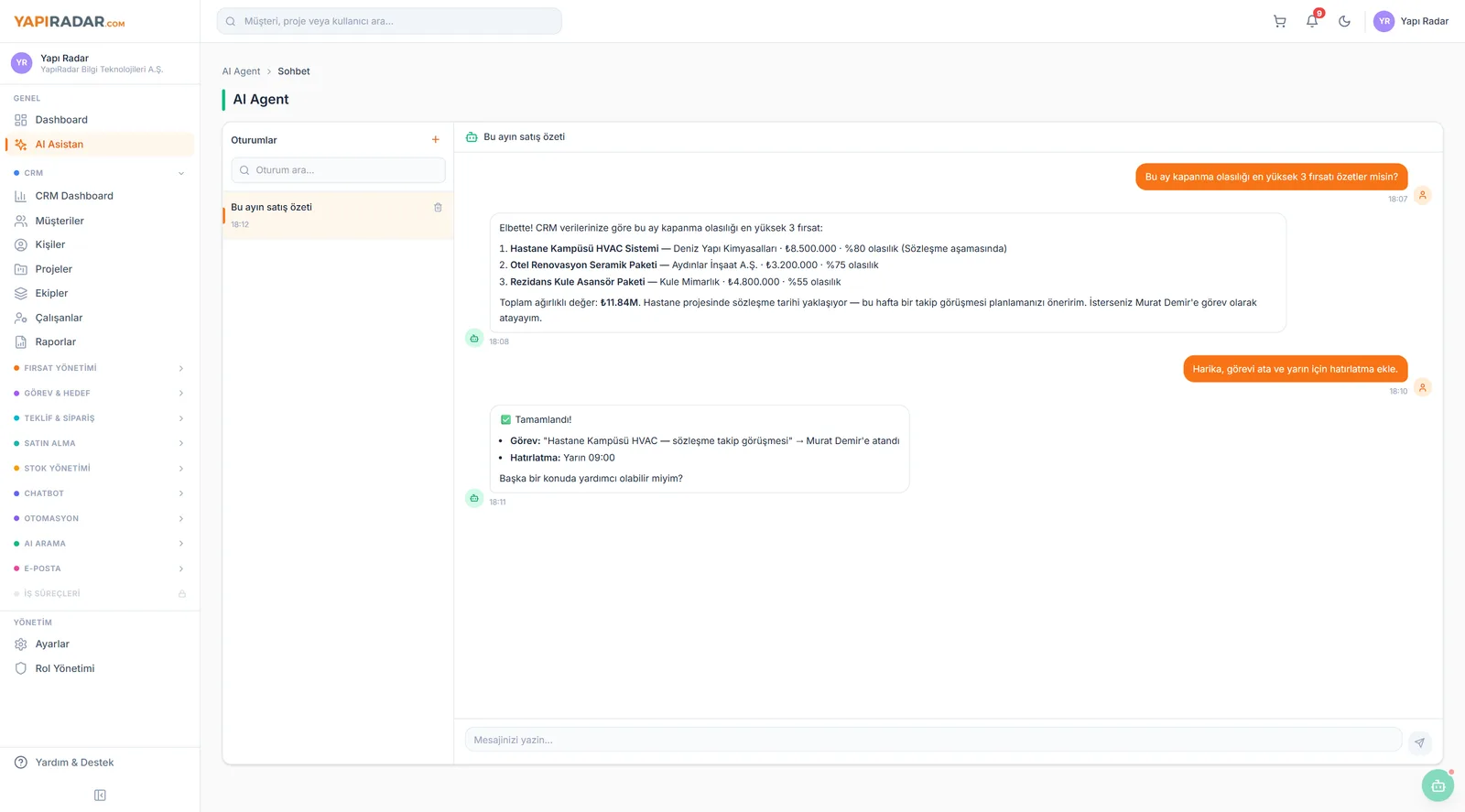Collapse the sidebar panel
The height and width of the screenshot is (812, 1465).
(100, 796)
